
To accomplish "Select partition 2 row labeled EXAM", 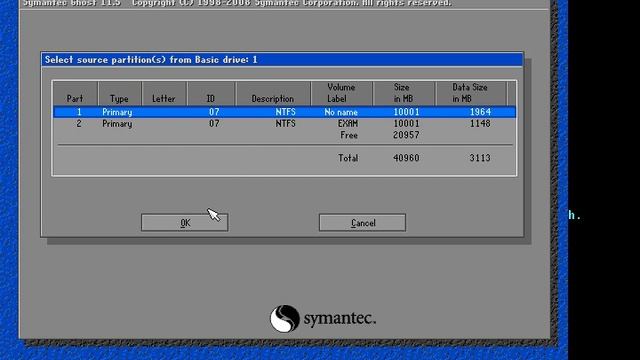I will (x=284, y=124).
